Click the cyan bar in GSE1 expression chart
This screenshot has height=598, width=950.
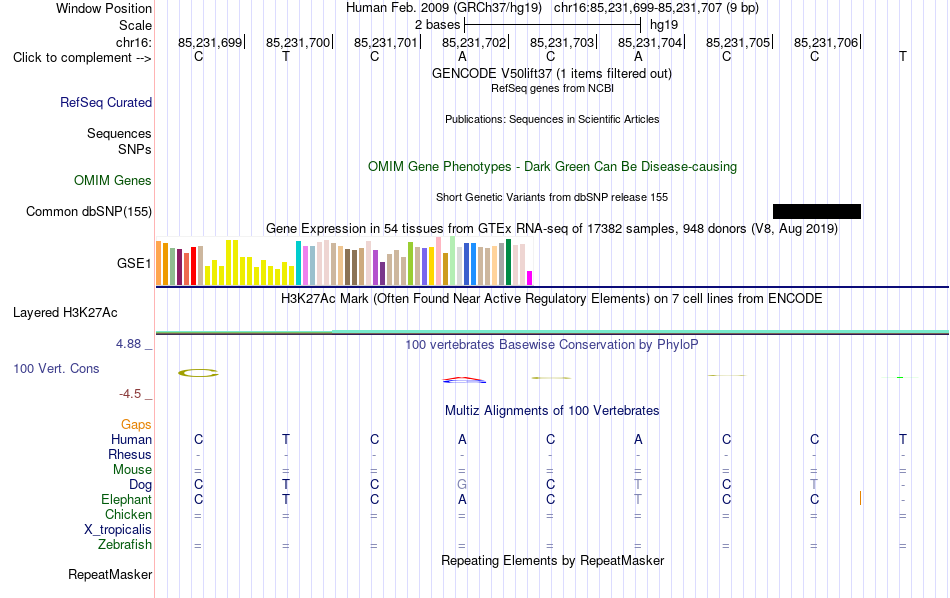click(x=299, y=263)
